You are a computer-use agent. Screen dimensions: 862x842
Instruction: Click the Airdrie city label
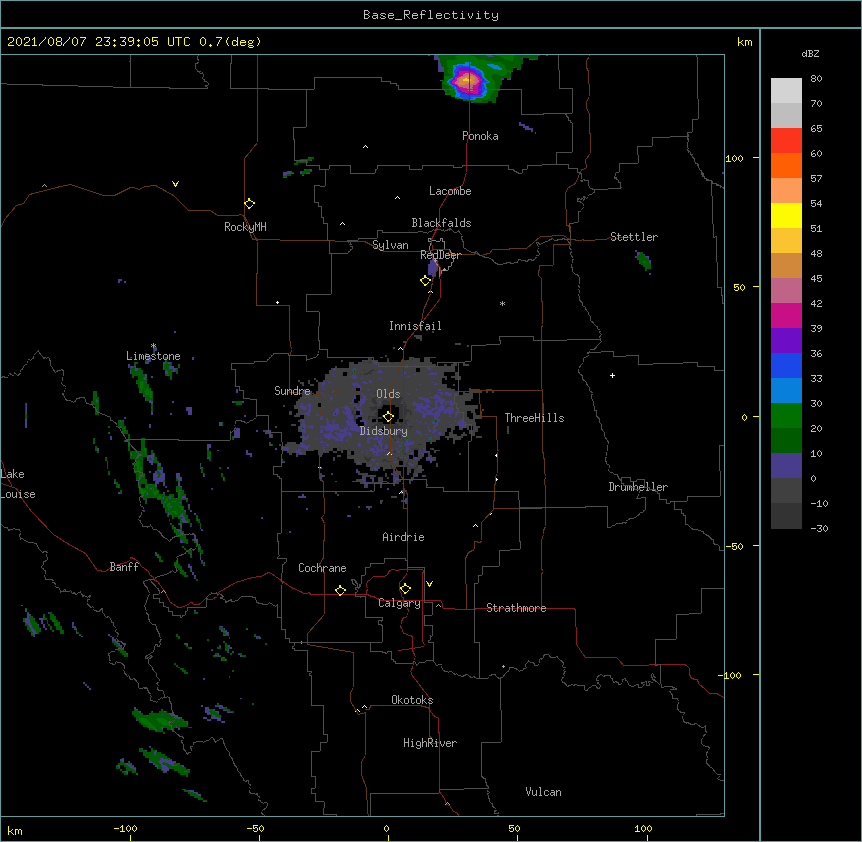404,537
